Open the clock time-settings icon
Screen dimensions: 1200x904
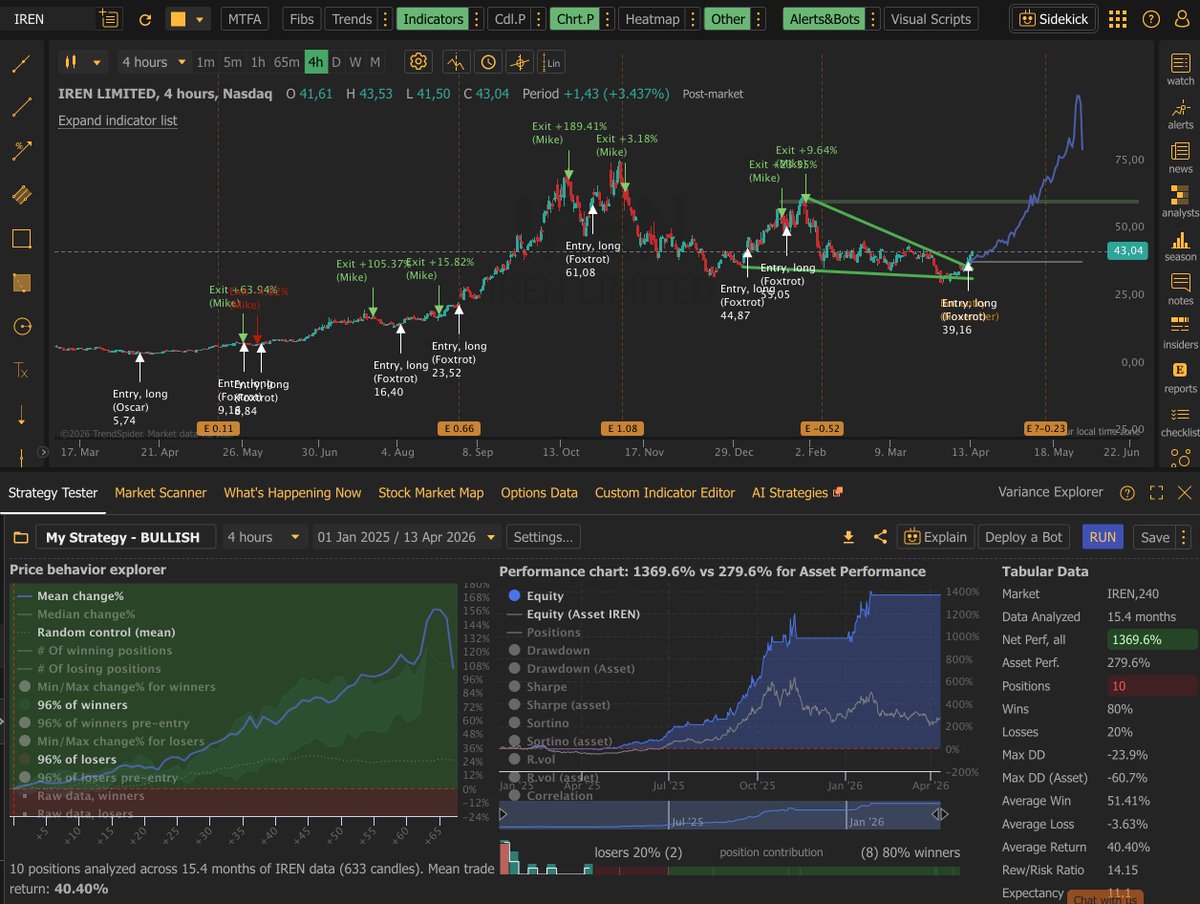(x=487, y=62)
